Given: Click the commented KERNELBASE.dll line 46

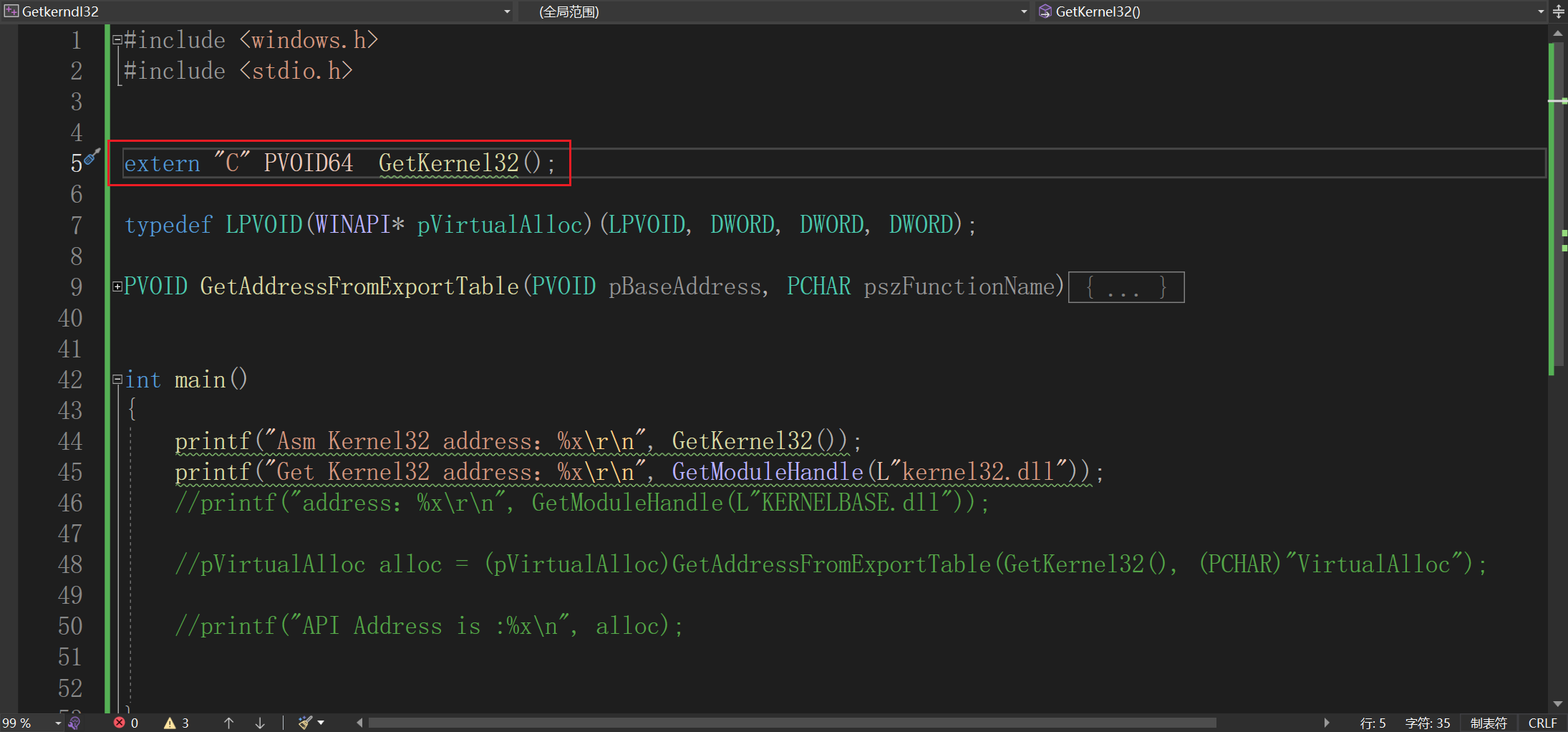Looking at the screenshot, I should [x=581, y=503].
